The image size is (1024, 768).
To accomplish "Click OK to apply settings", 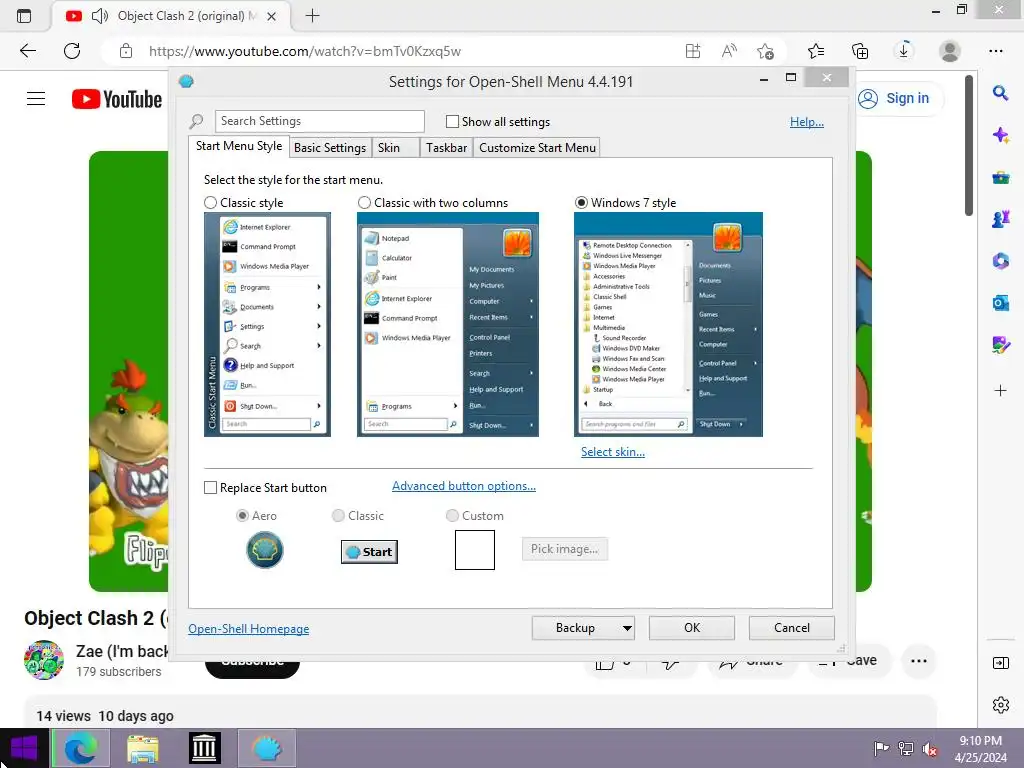I will 692,628.
